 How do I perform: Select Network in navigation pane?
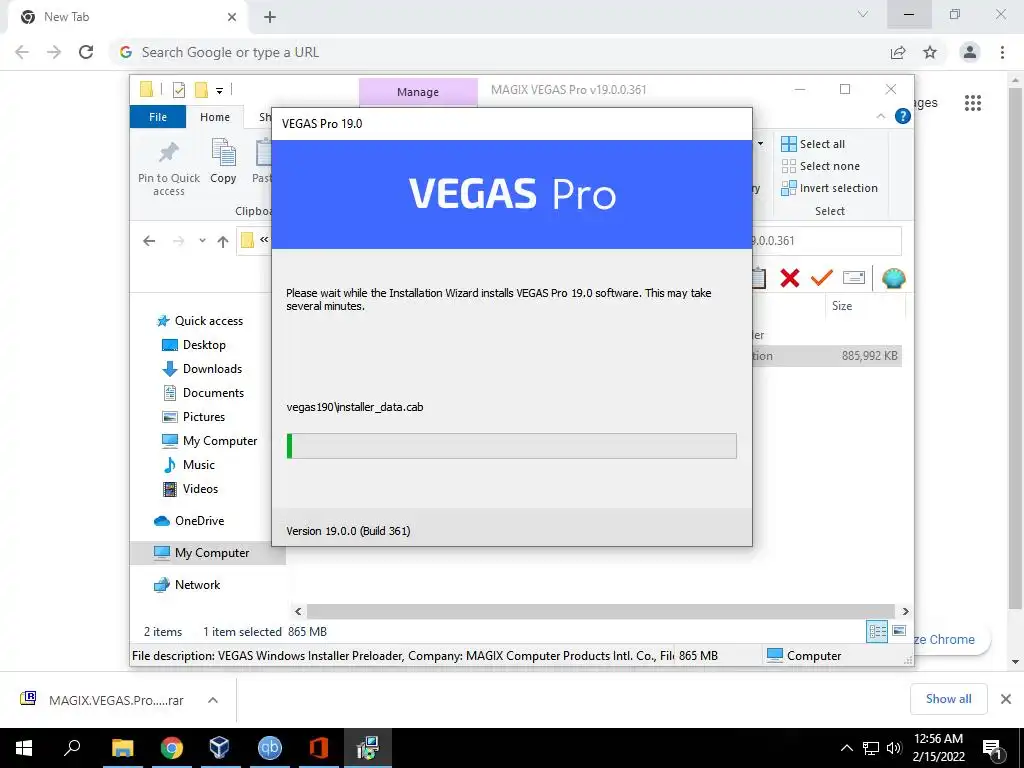point(187,584)
